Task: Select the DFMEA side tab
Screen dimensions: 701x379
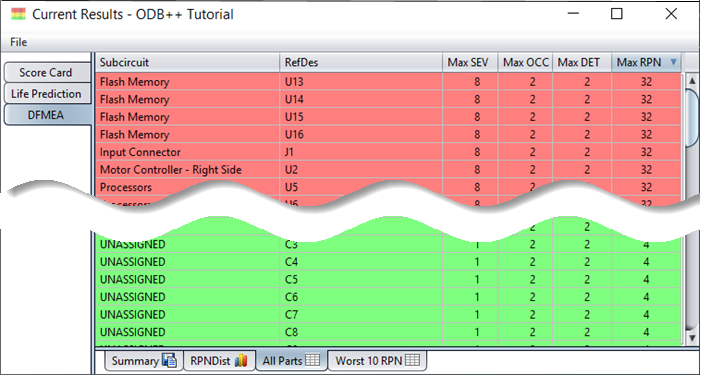Action: click(46, 115)
